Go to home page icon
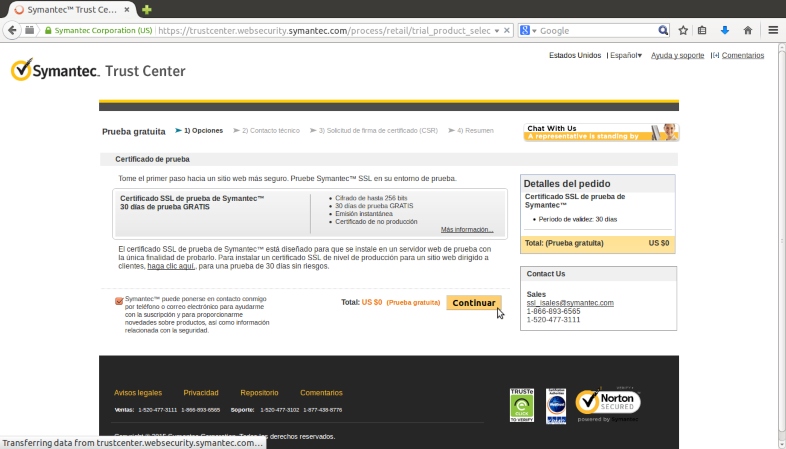 pyautogui.click(x=748, y=31)
